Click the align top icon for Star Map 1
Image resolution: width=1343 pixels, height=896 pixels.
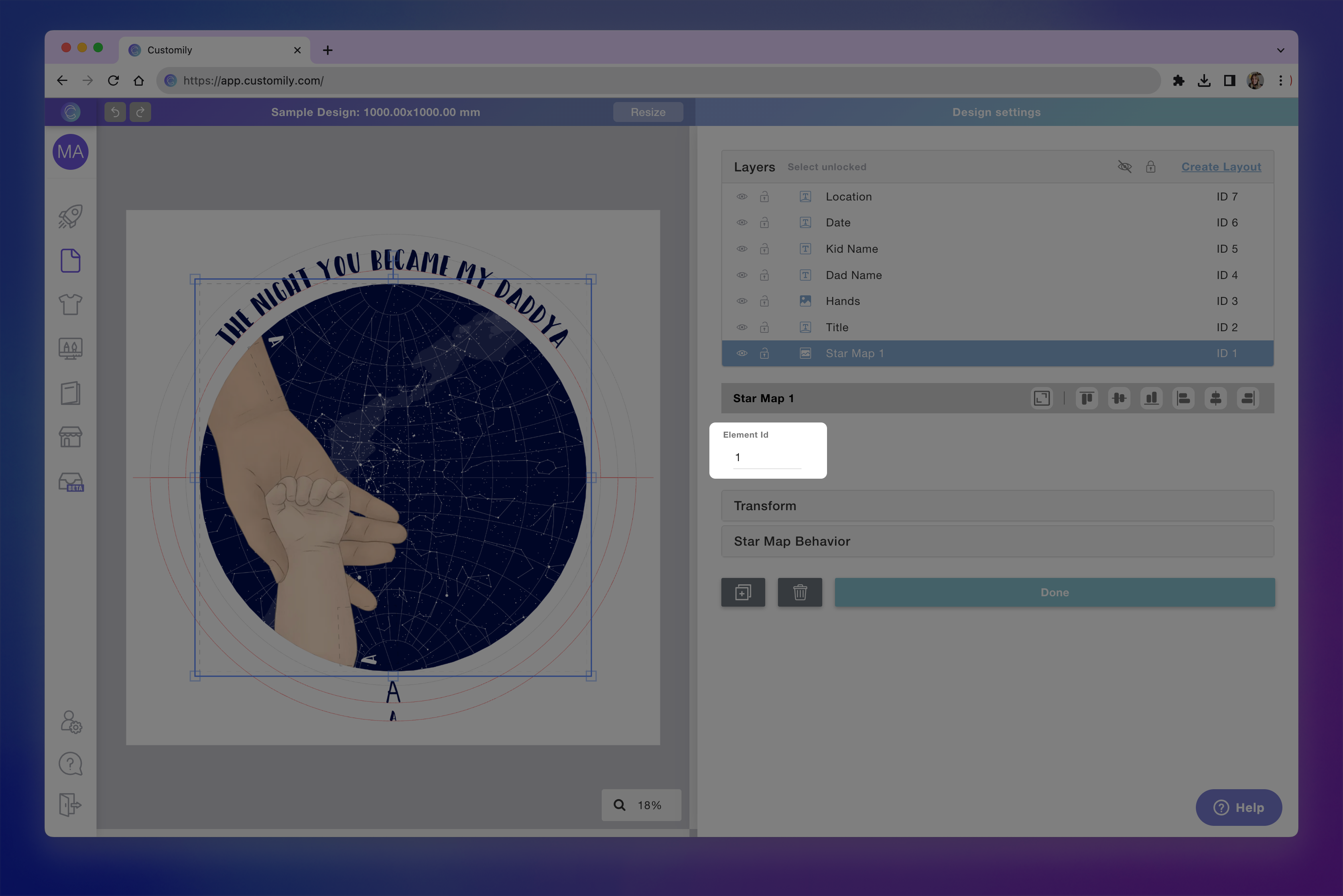1086,398
